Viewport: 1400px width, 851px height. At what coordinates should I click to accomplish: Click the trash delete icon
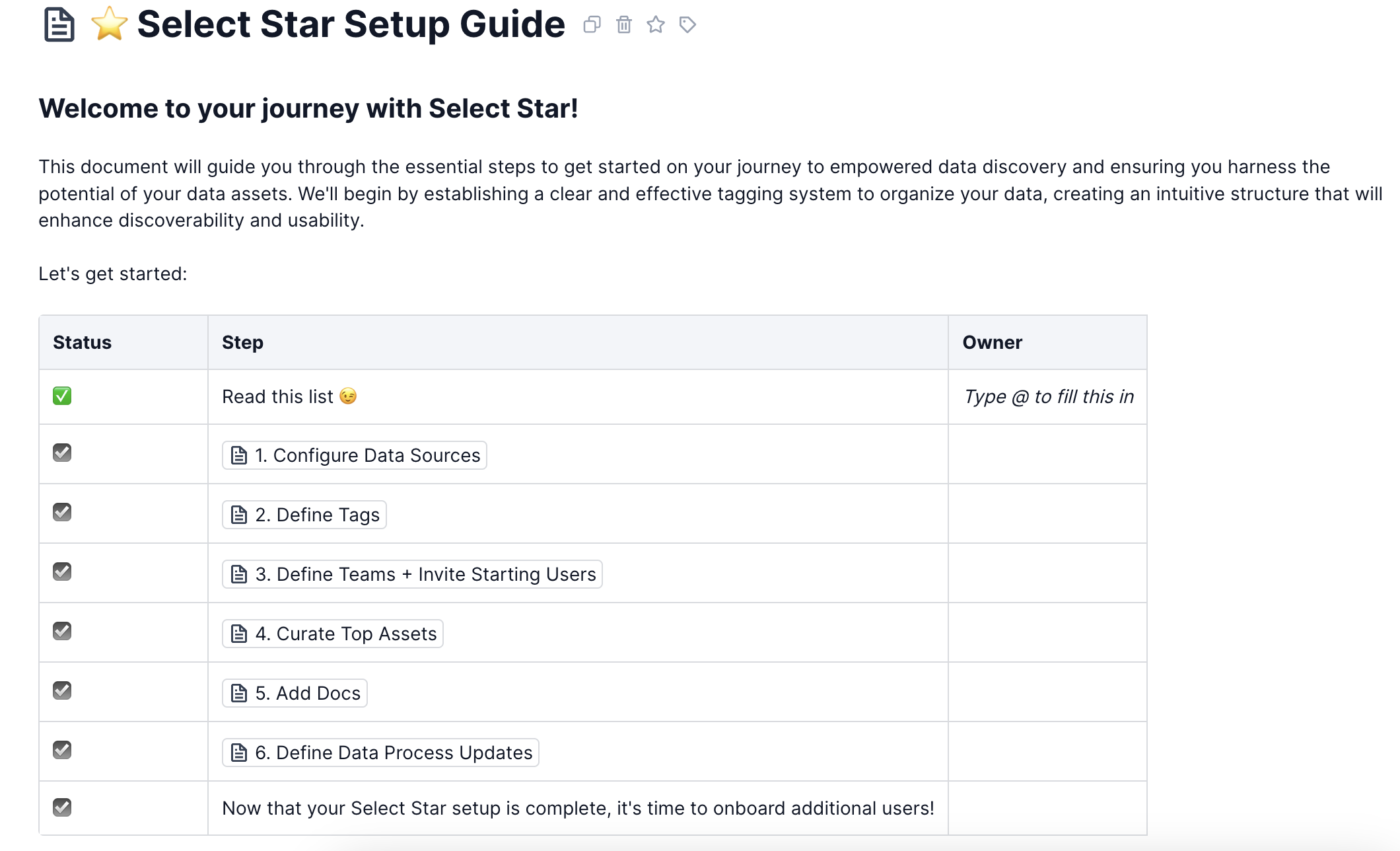[x=623, y=25]
